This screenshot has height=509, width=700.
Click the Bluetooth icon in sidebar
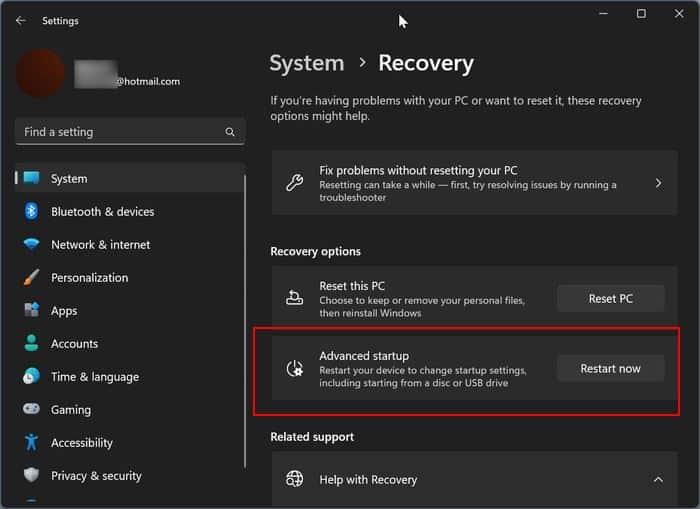[31, 211]
